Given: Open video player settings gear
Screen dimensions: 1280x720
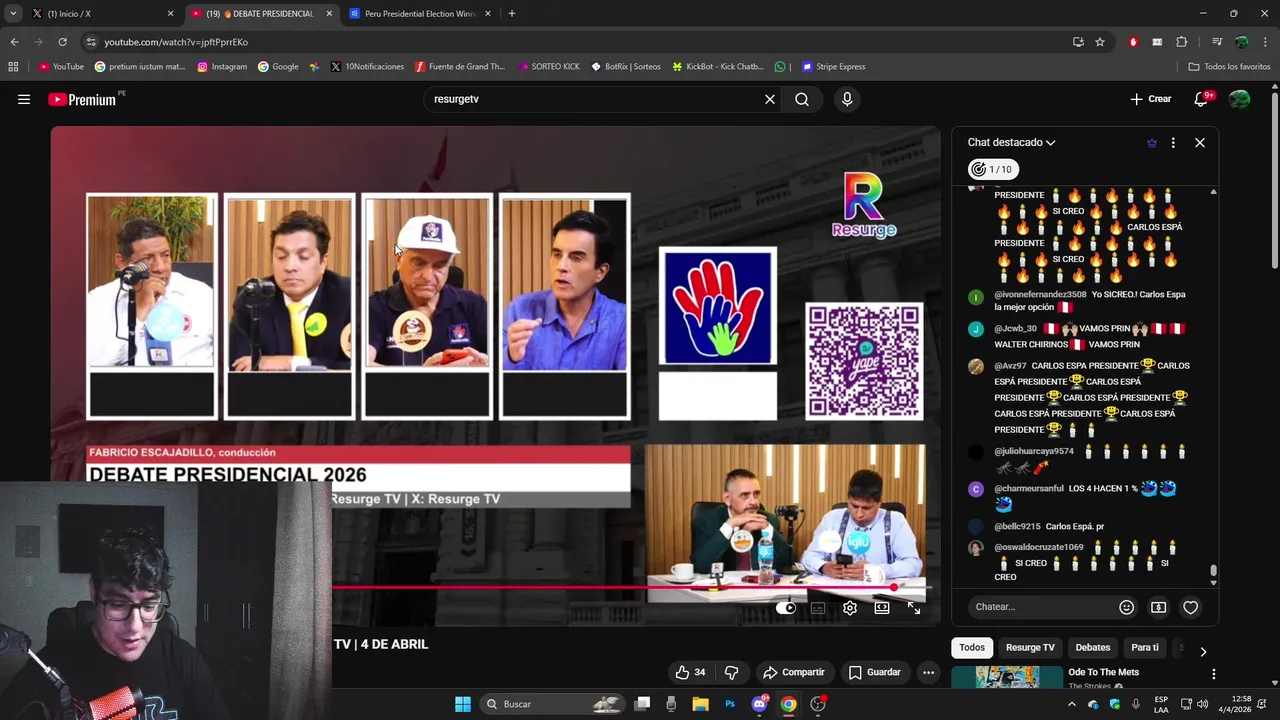Looking at the screenshot, I should click(850, 608).
